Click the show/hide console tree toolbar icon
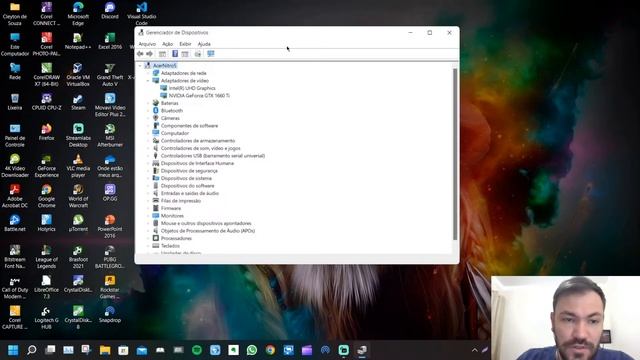 pos(162,54)
